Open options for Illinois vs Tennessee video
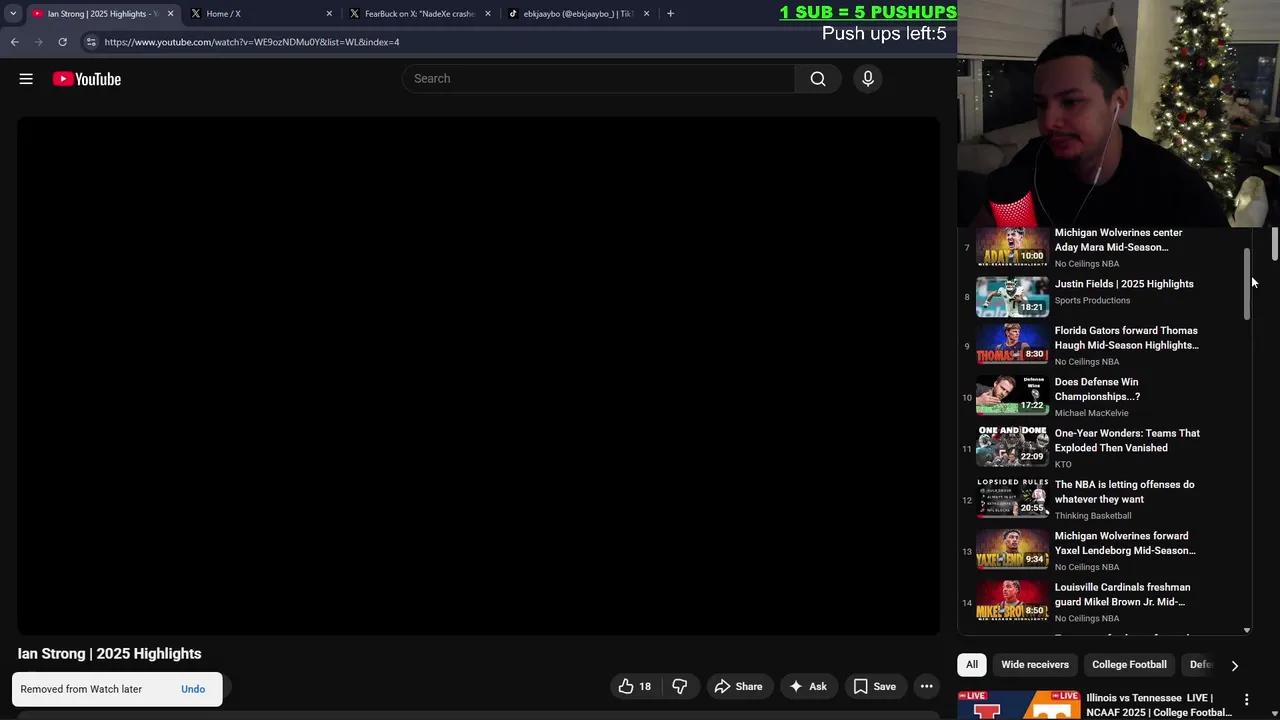The image size is (1280, 720). point(1246,700)
